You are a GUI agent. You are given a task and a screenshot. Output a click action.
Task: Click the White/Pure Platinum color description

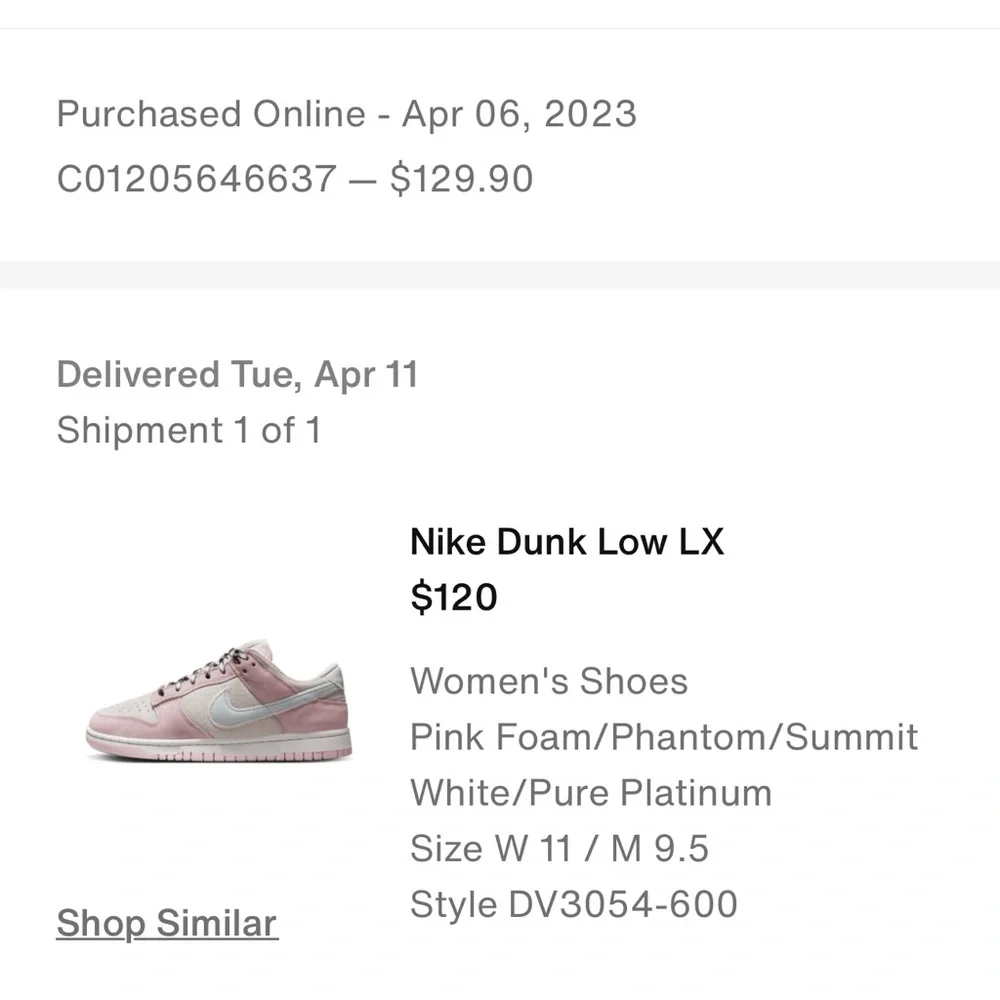coord(590,792)
